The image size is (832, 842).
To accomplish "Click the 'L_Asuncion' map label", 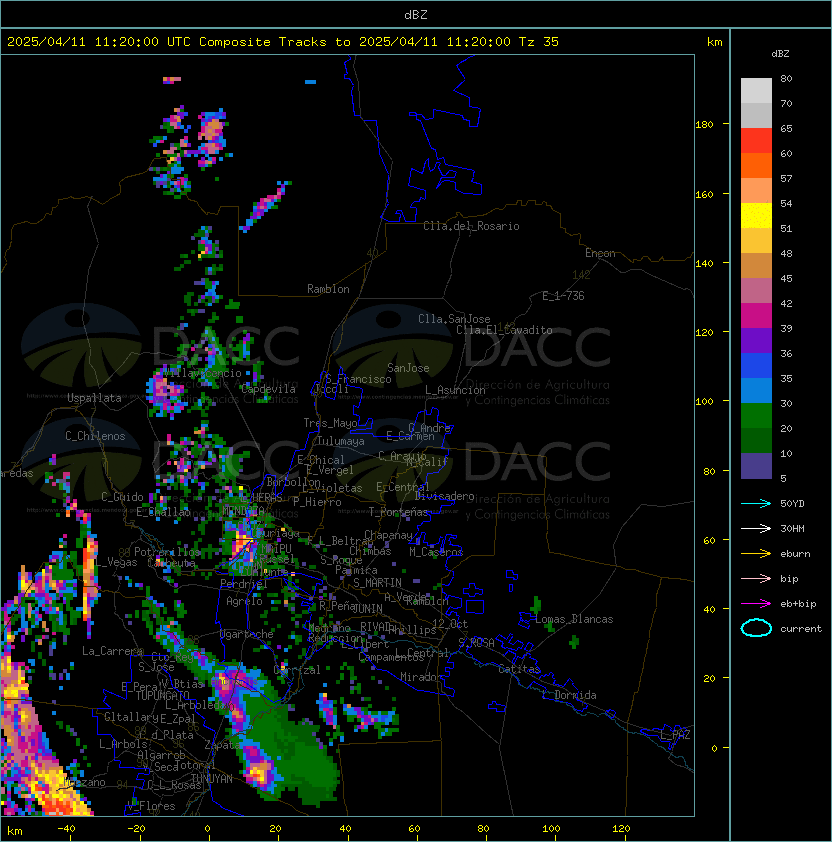I will click(x=455, y=390).
